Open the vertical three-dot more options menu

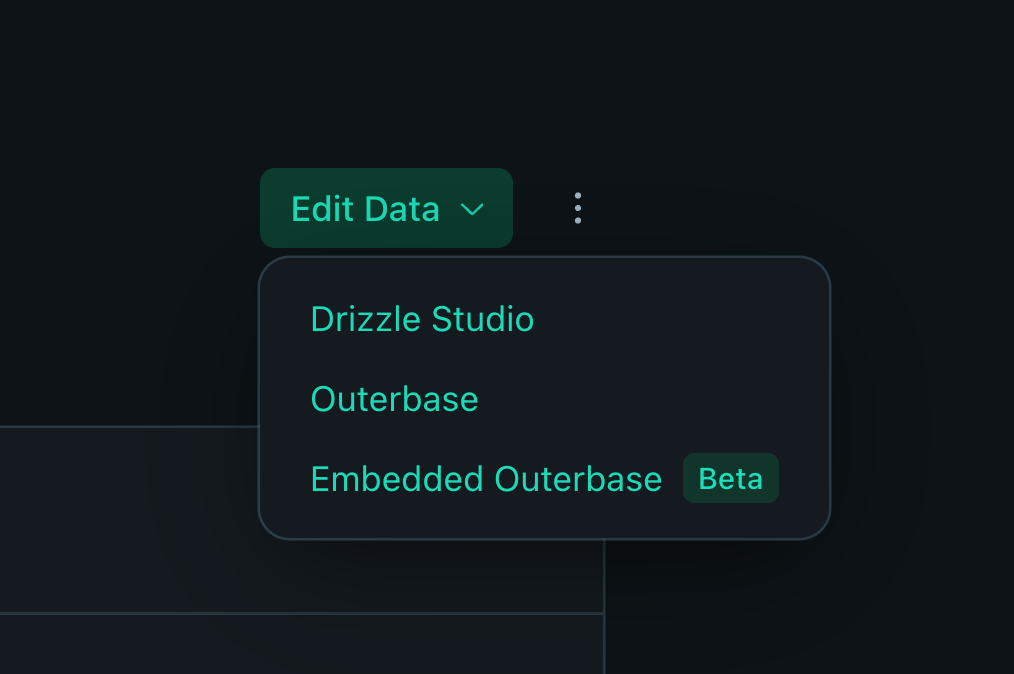(x=577, y=208)
